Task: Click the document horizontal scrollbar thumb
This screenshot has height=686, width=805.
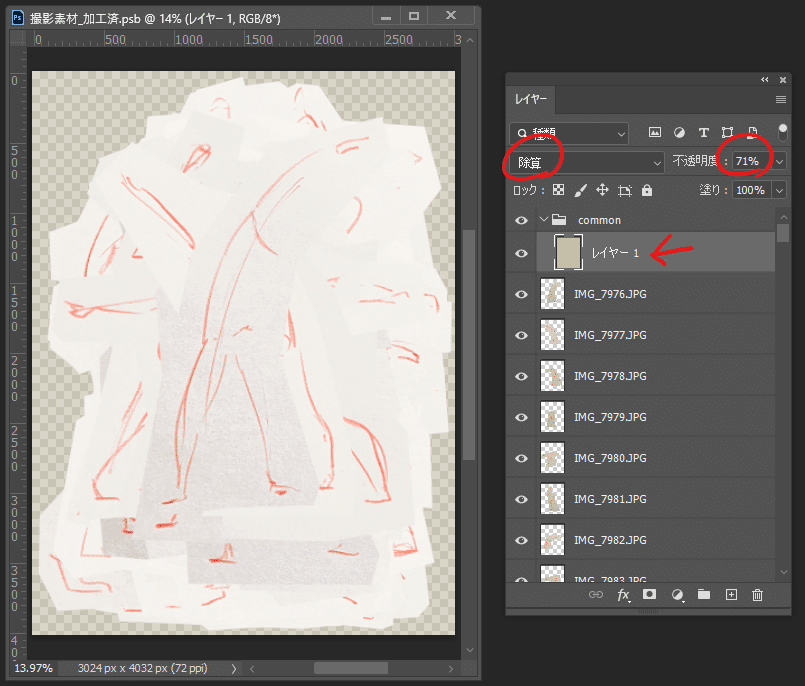Action: point(351,669)
